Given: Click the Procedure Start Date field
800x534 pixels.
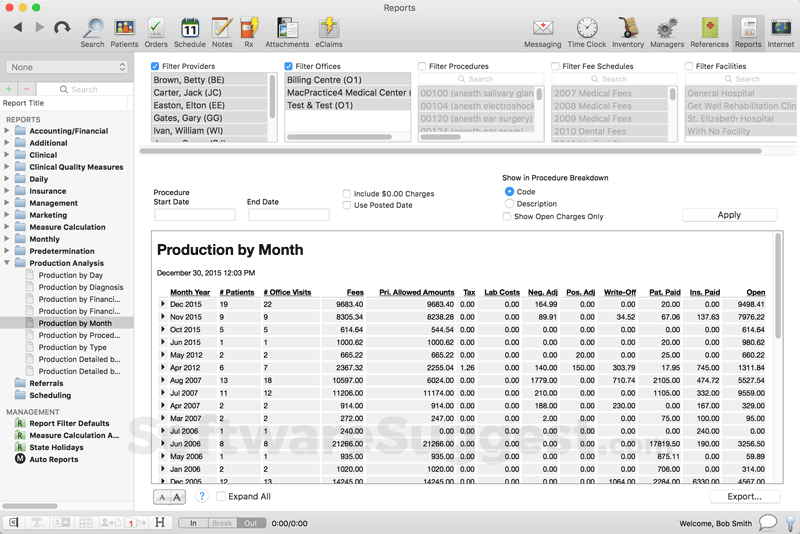Looking at the screenshot, I should coord(194,215).
